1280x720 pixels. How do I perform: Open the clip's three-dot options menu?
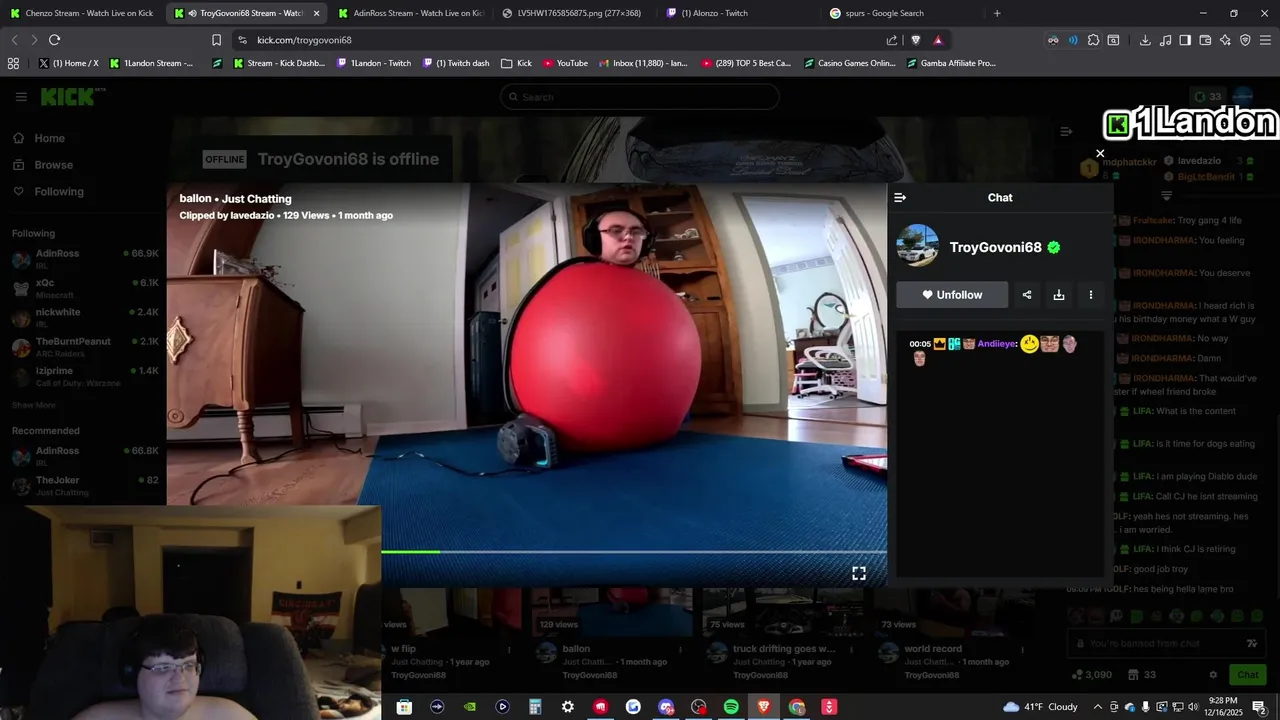(1091, 295)
